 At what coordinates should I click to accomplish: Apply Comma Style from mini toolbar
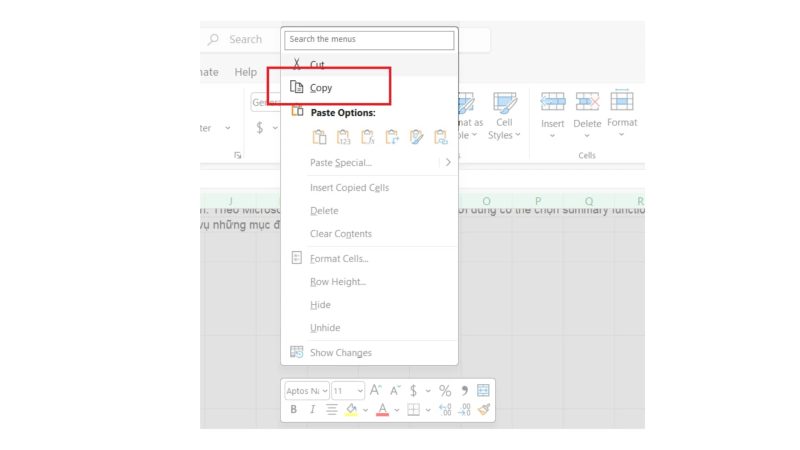tap(464, 391)
